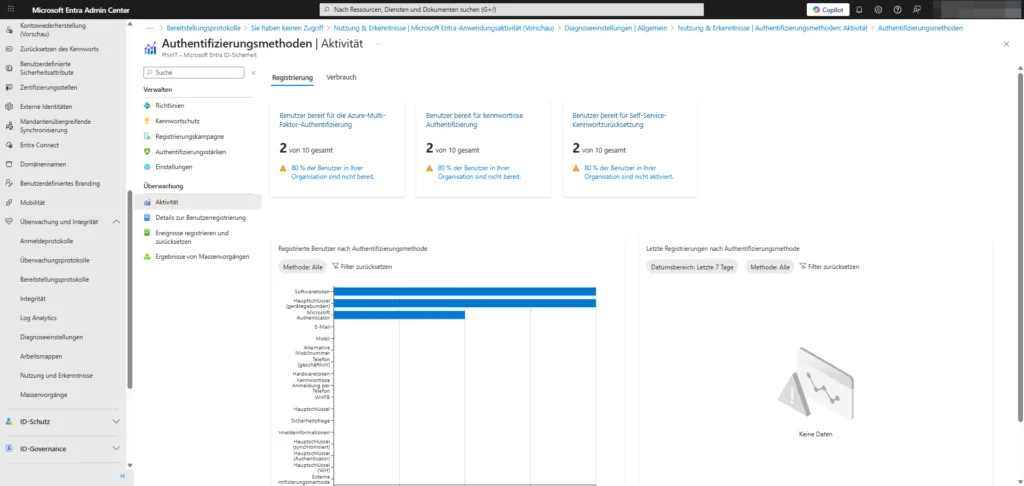
Task: Collapse the inner menu with double chevron
Action: coord(253,73)
